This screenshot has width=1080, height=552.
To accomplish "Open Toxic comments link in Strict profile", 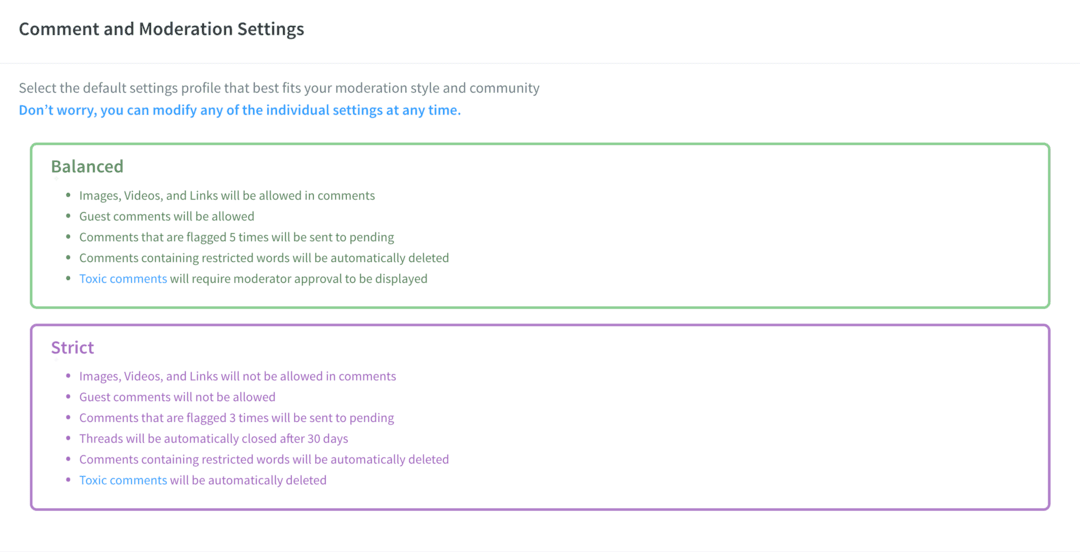I will 123,480.
